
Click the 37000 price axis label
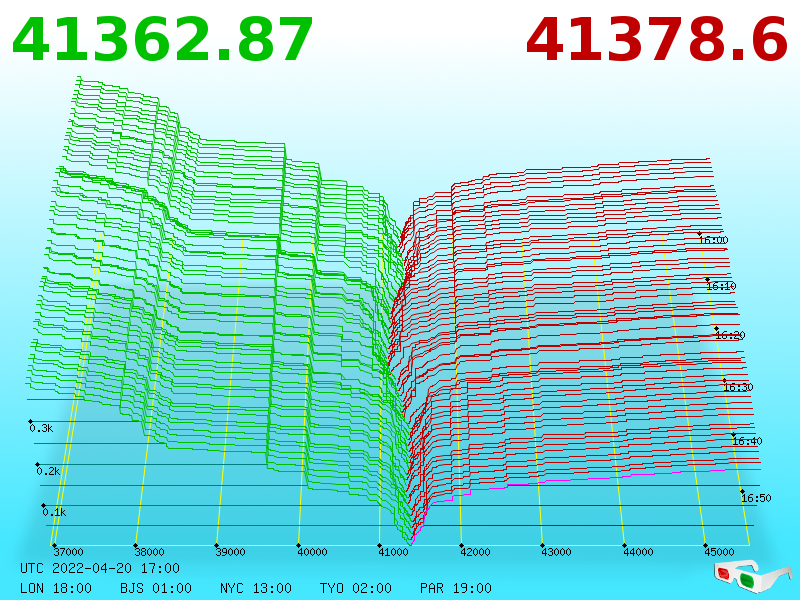point(68,552)
